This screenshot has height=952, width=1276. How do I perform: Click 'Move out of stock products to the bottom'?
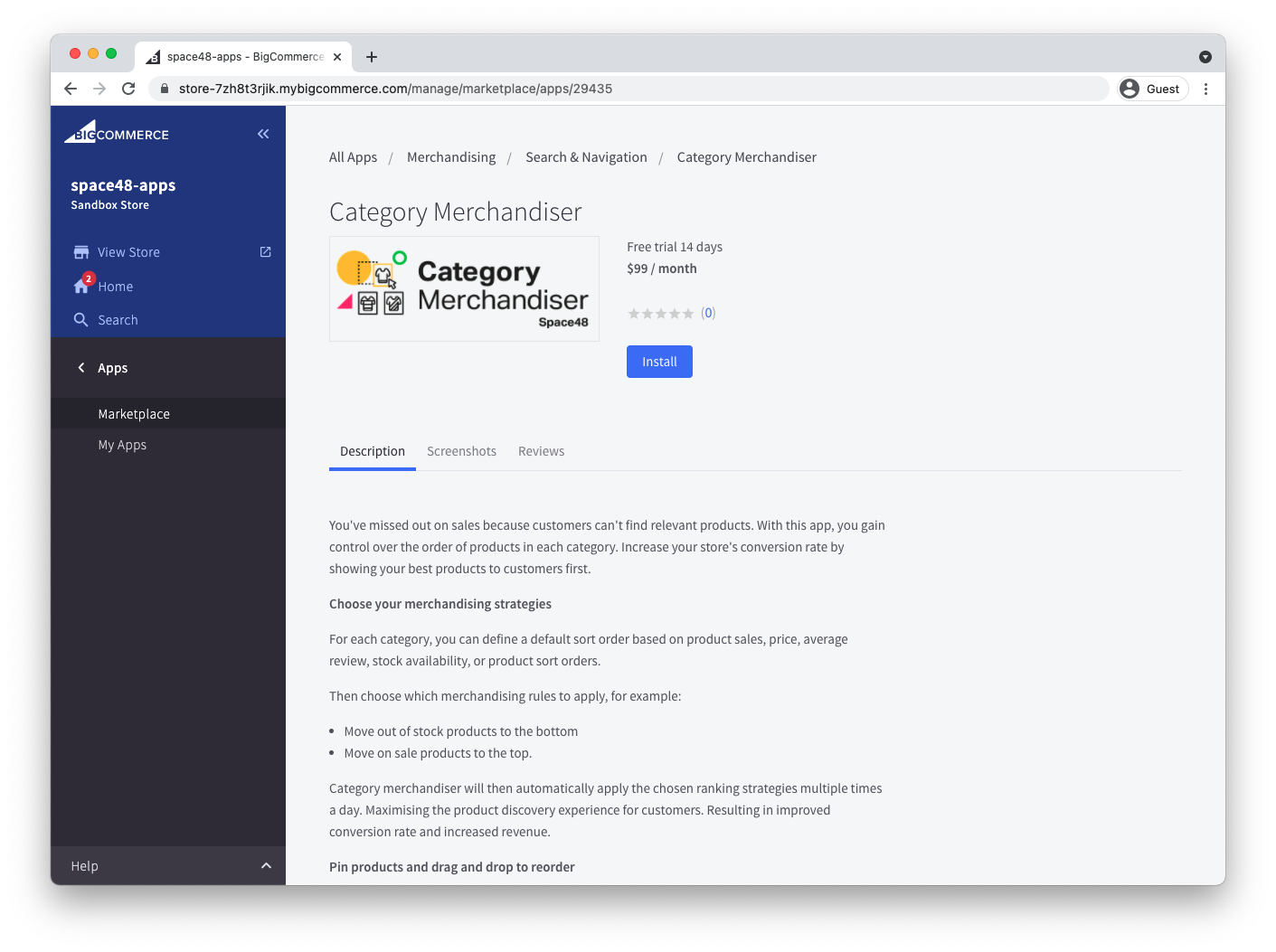click(x=460, y=731)
